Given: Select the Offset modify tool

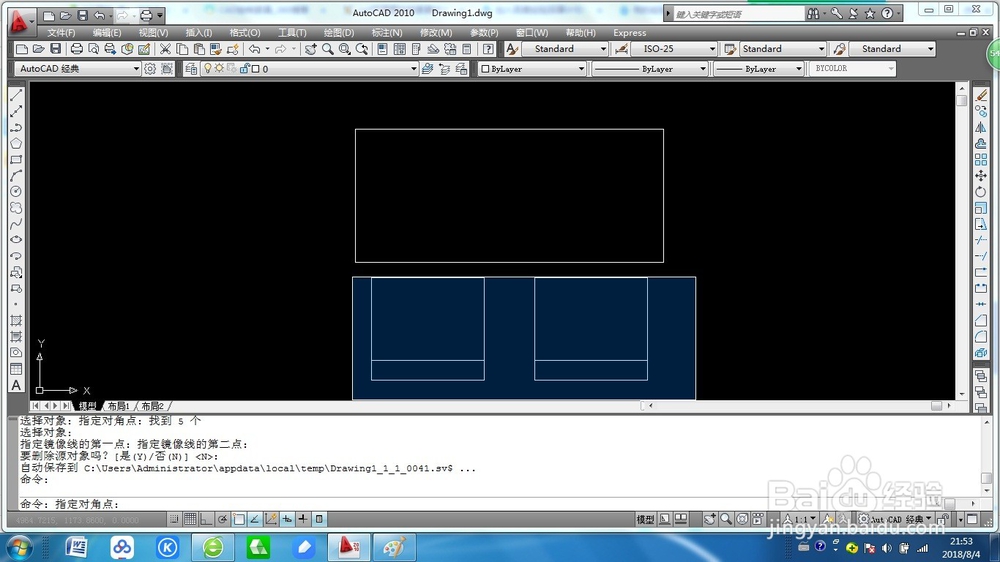Looking at the screenshot, I should (981, 144).
